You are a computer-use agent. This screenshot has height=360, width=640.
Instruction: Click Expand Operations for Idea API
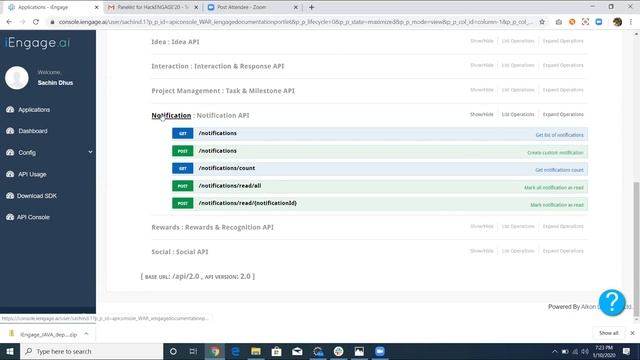[x=563, y=41]
